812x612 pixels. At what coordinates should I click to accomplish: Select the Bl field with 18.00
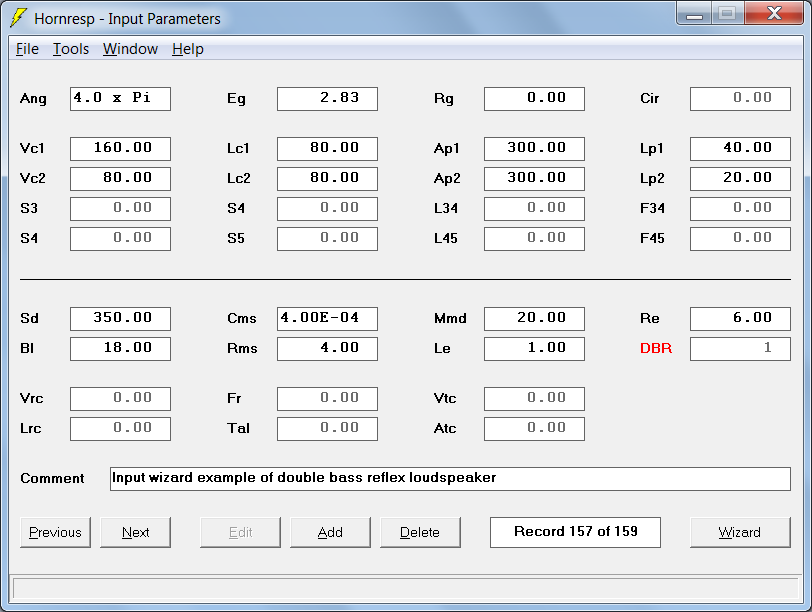click(120, 348)
